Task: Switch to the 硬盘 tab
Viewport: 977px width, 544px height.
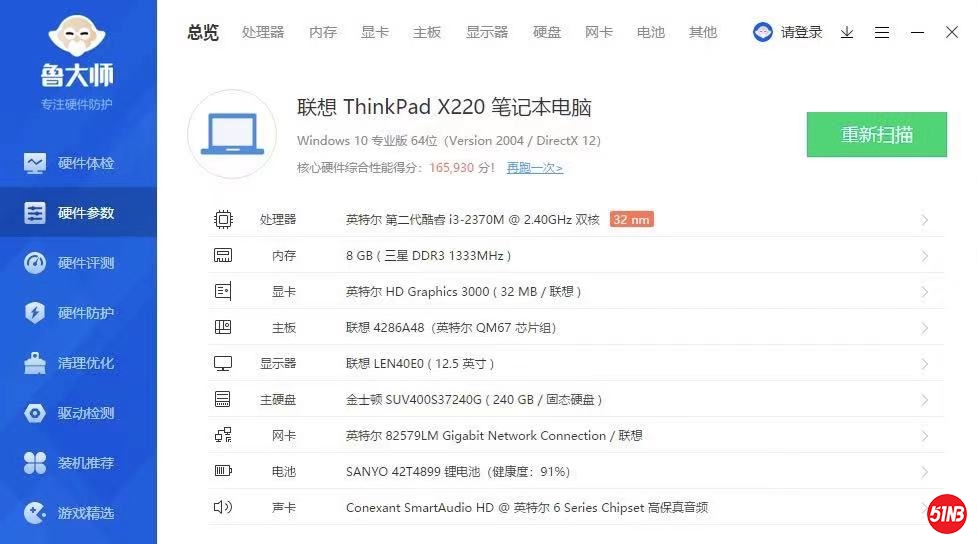Action: click(x=547, y=32)
